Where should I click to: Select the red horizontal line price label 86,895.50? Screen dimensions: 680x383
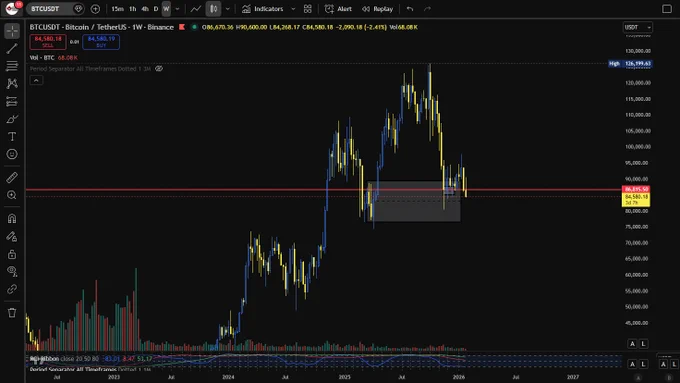[x=636, y=189]
